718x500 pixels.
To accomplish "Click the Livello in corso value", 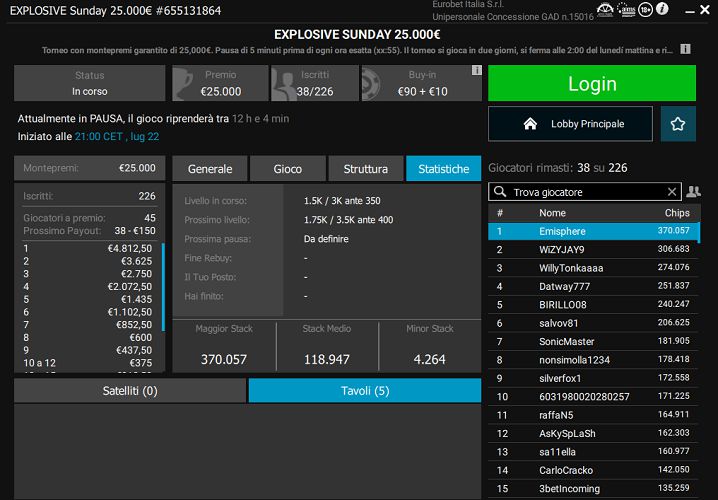I will [342, 201].
